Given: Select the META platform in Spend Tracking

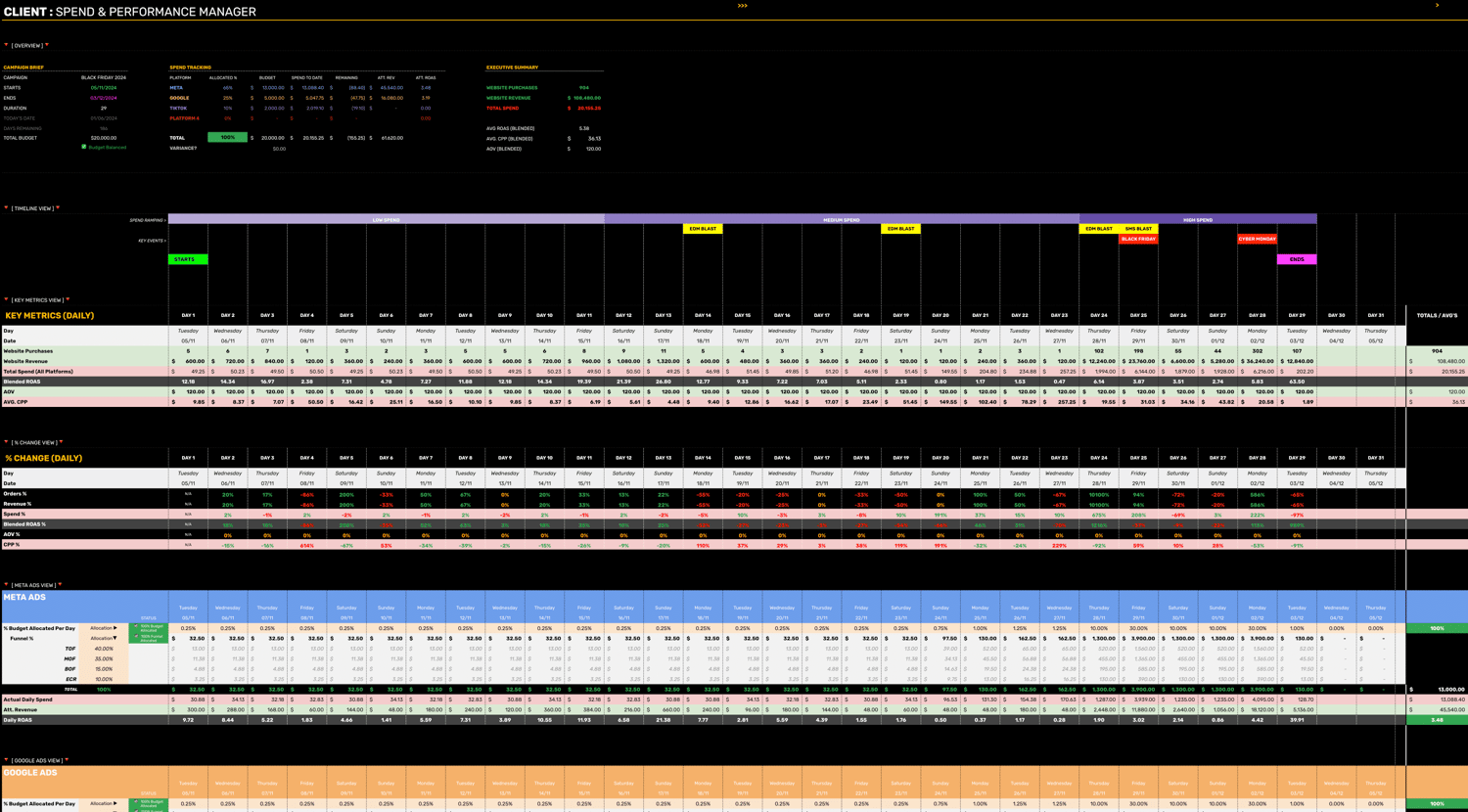Looking at the screenshot, I should (x=176, y=88).
